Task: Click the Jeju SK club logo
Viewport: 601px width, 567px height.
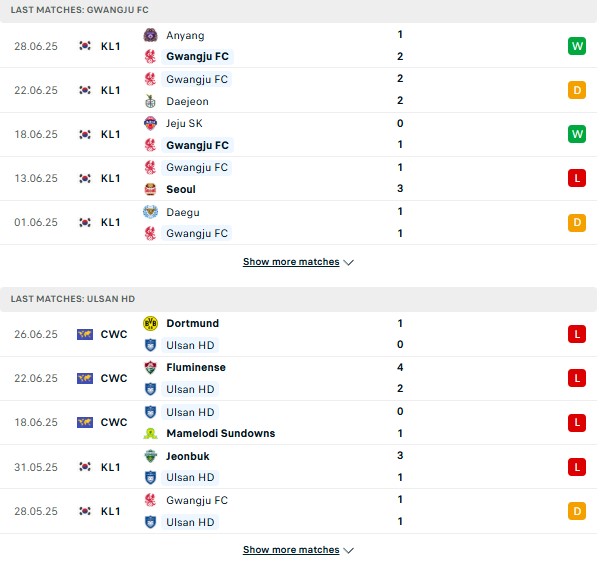Action: pyautogui.click(x=150, y=123)
